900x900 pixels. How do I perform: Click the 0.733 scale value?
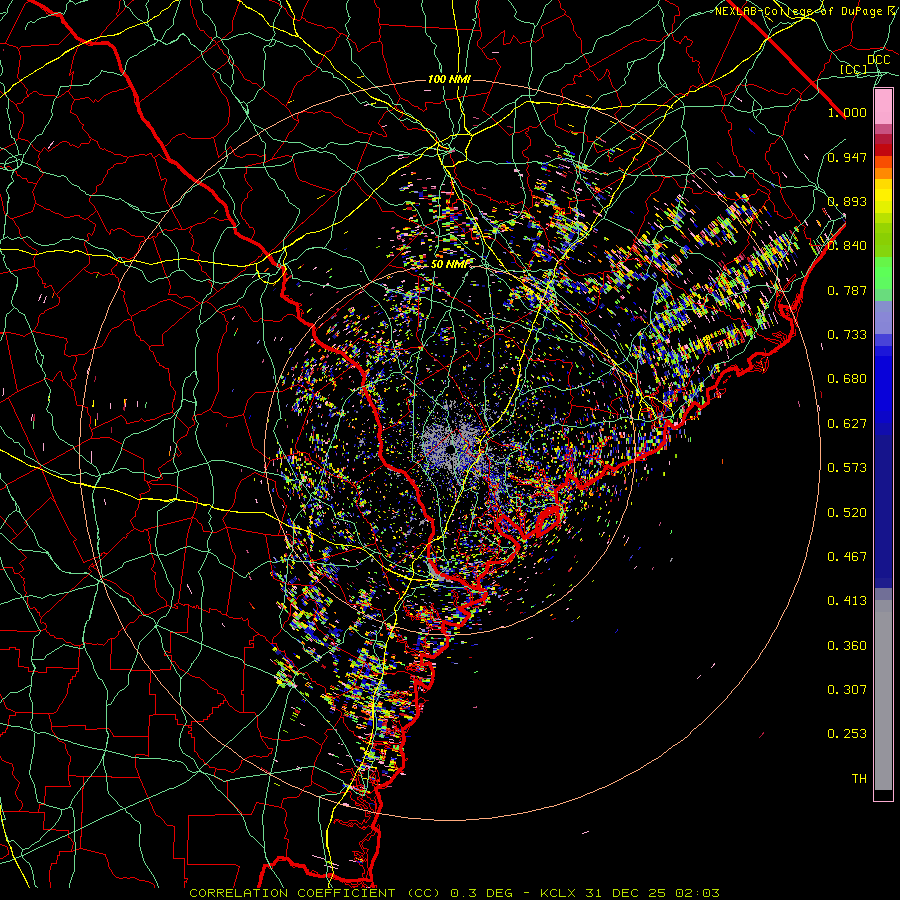pyautogui.click(x=847, y=335)
